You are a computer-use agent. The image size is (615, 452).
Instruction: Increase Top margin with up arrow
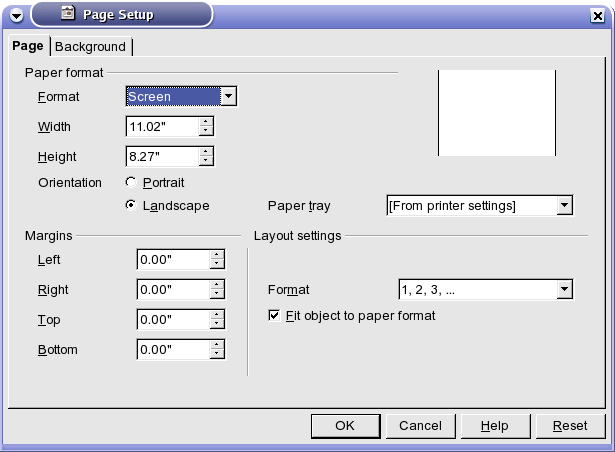pos(217,315)
